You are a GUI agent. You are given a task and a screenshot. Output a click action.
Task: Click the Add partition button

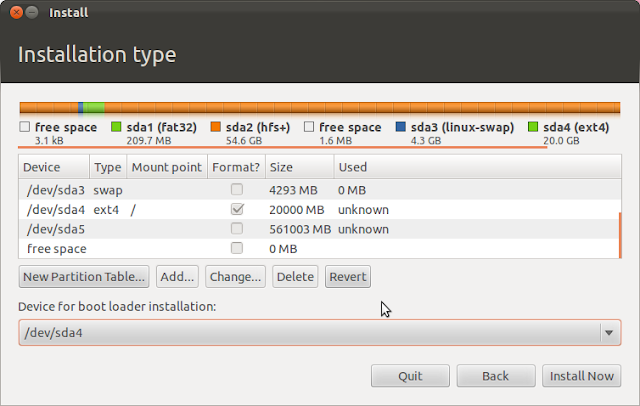tap(177, 277)
